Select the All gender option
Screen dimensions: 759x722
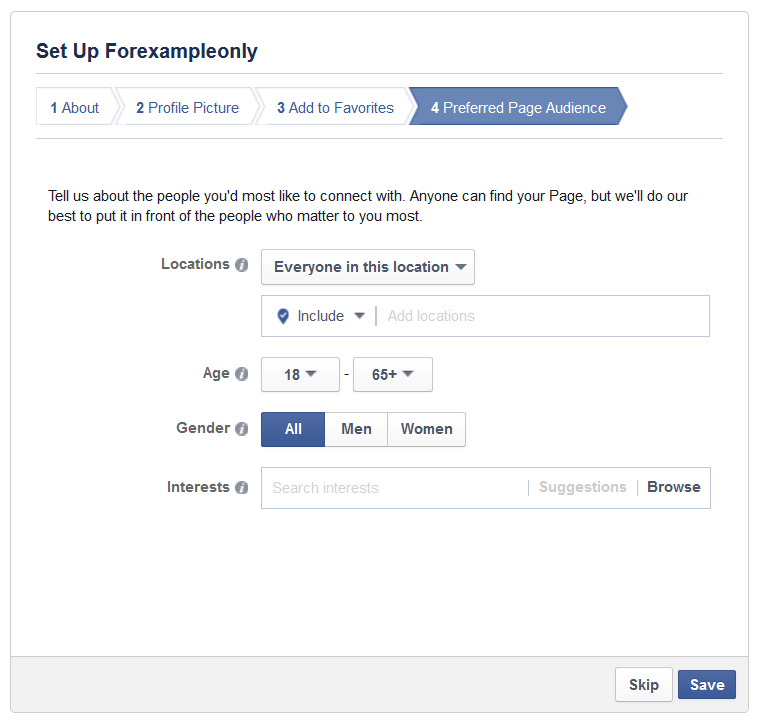[293, 429]
